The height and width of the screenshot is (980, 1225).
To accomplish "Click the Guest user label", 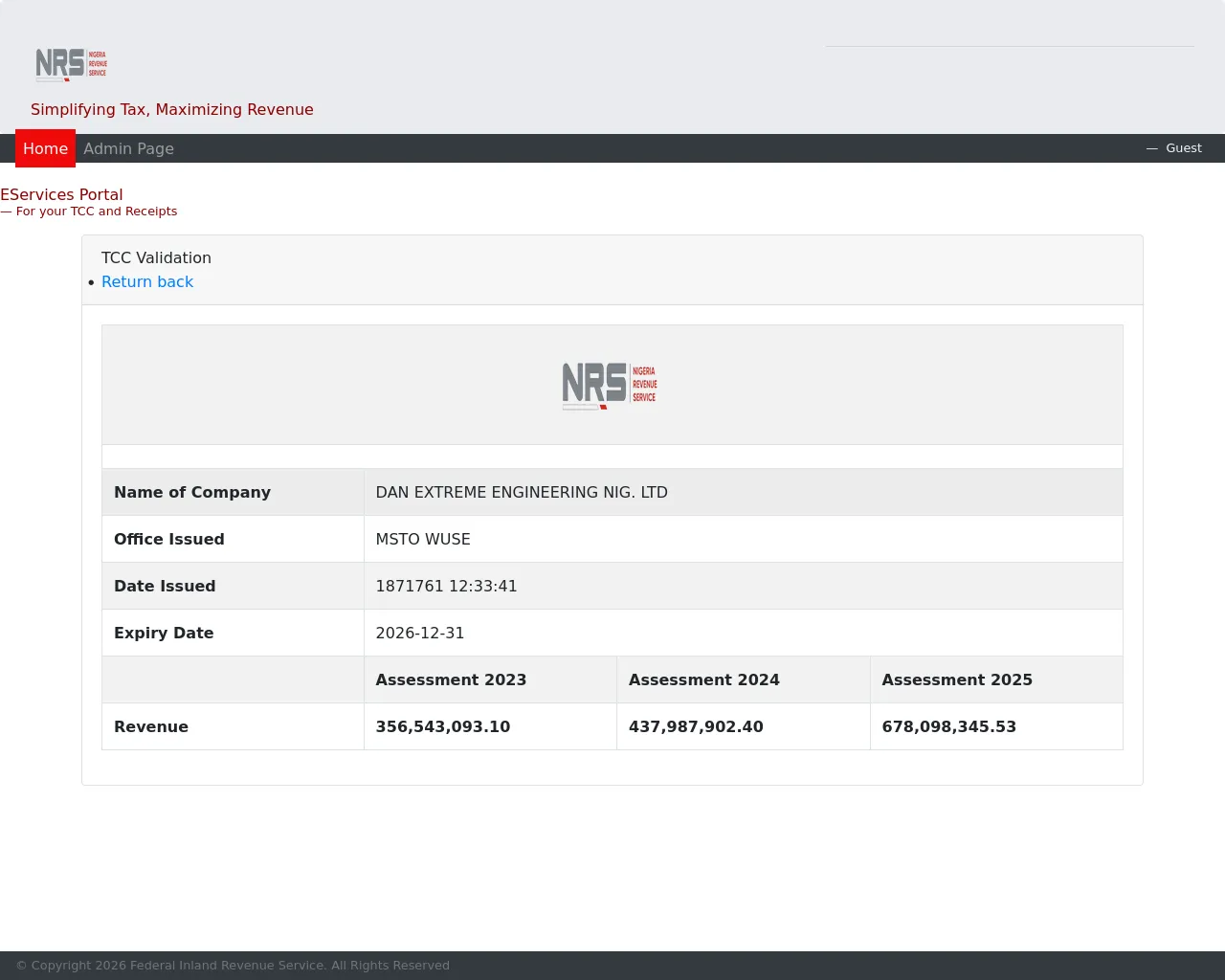I will click(x=1184, y=148).
